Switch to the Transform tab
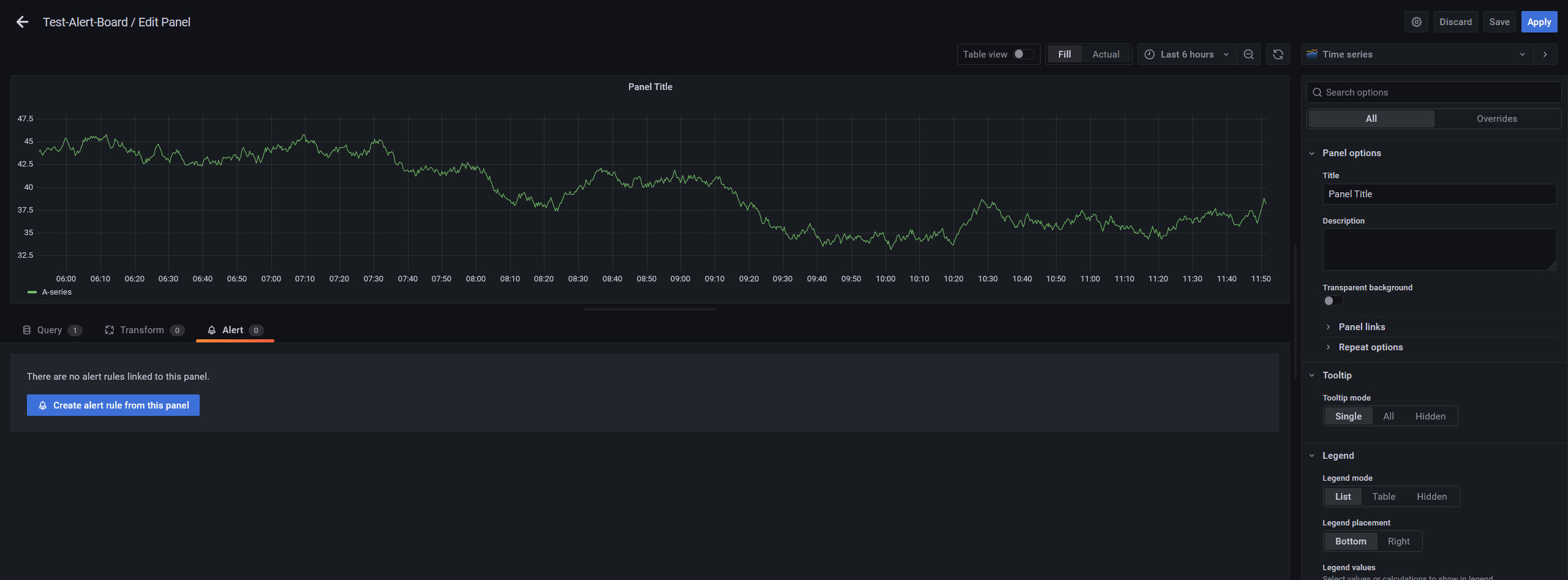The image size is (1568, 580). [144, 330]
